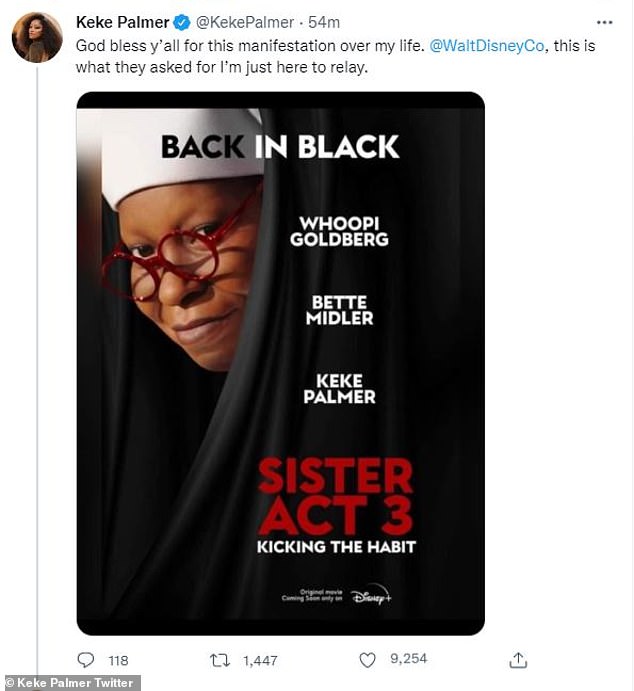Click the blue verified badge
The height and width of the screenshot is (691, 634).
coord(182,22)
